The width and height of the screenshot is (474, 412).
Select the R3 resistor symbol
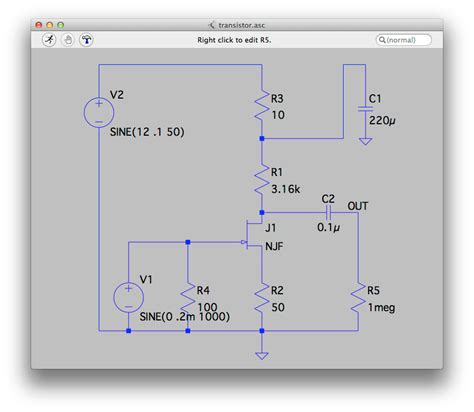click(x=262, y=105)
